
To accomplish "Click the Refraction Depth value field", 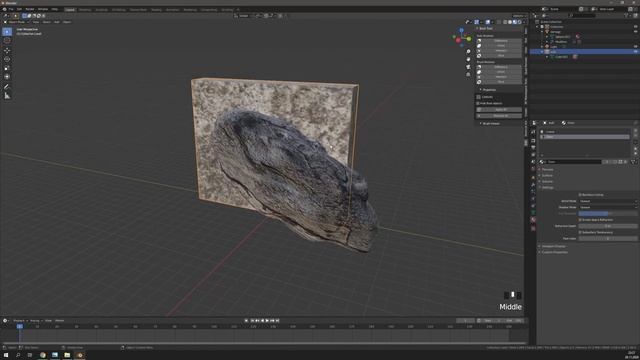I will (x=608, y=226).
